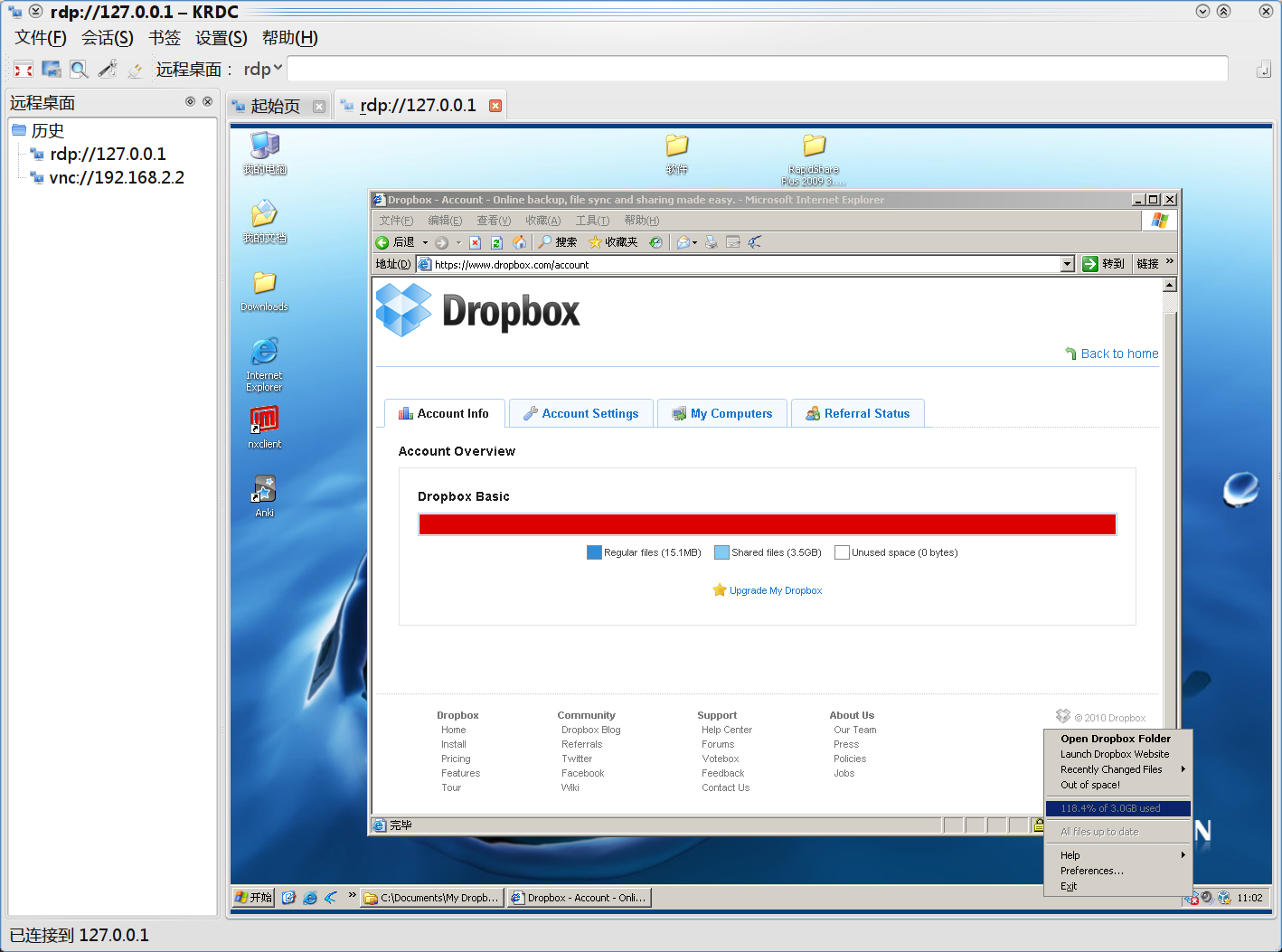Open the forward history dropdown arrow in IE

(x=458, y=242)
